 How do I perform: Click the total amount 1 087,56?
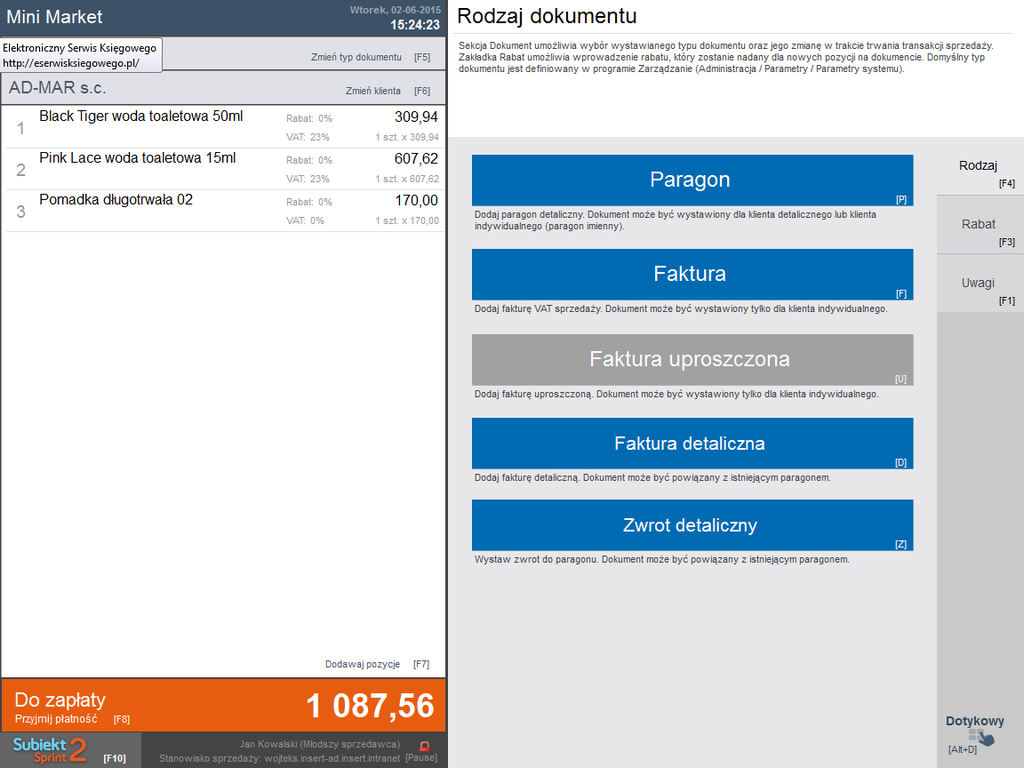pyautogui.click(x=370, y=706)
